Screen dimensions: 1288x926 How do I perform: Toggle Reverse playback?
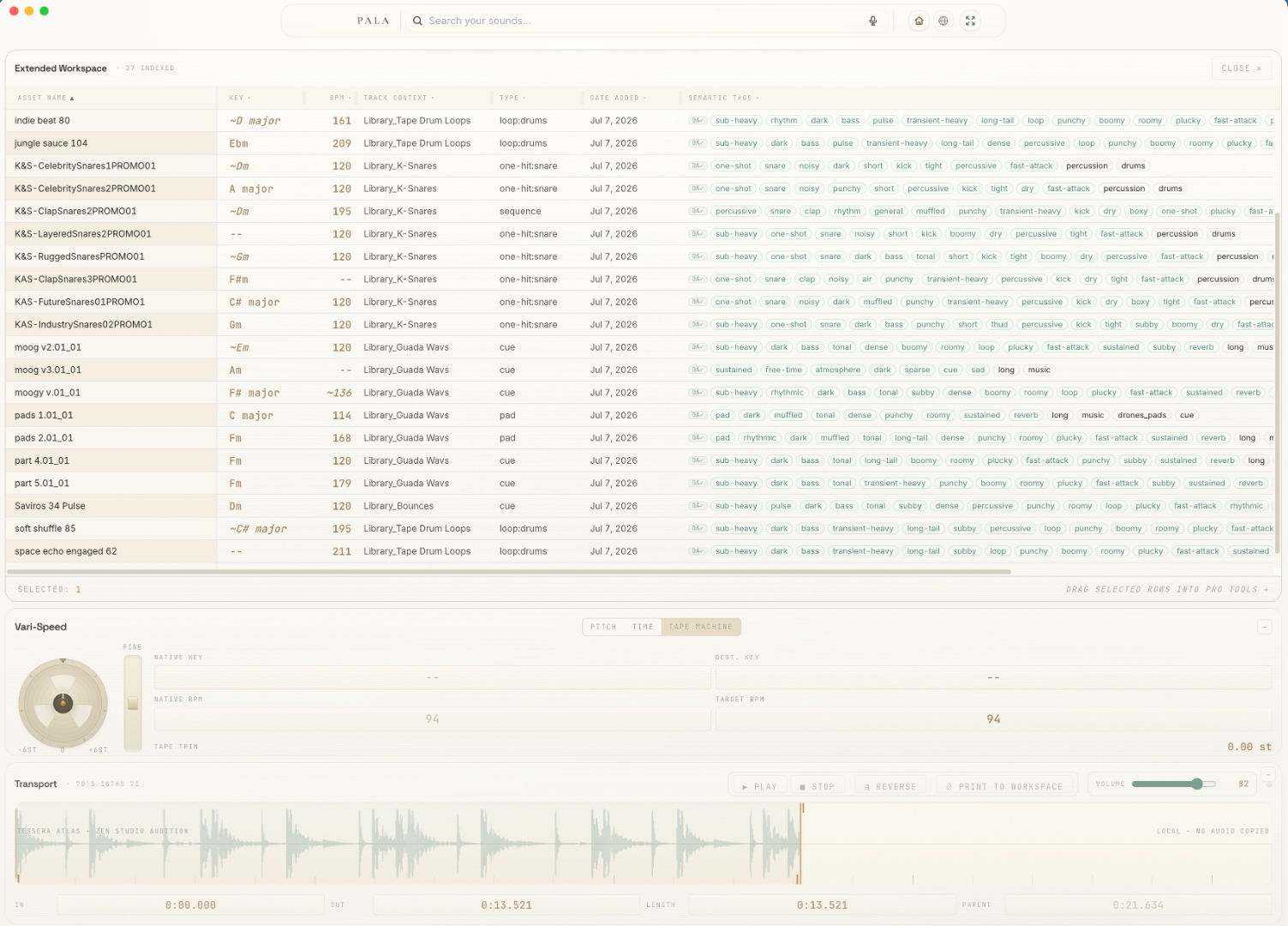(x=890, y=786)
